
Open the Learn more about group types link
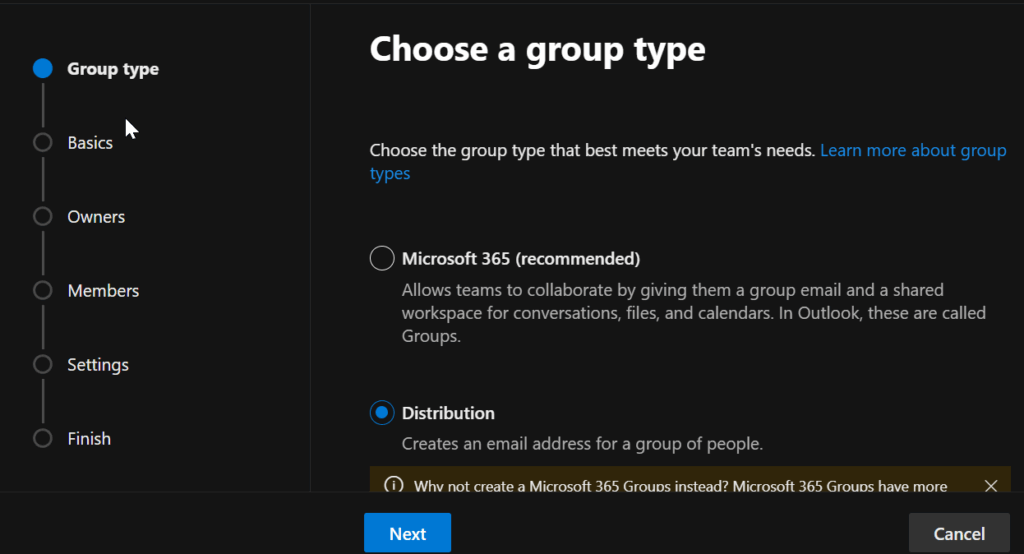(912, 151)
